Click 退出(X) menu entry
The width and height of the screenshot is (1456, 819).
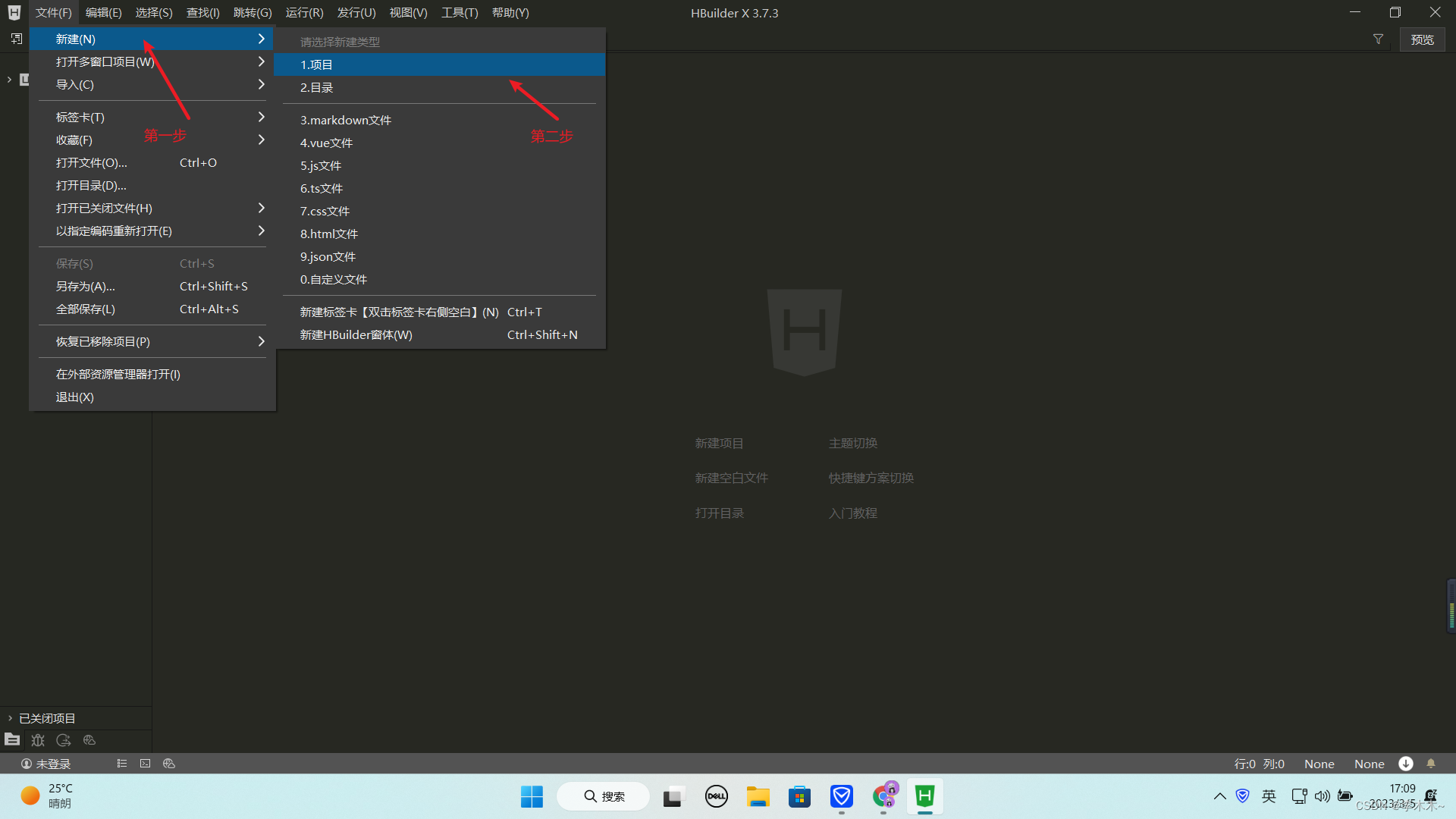coord(152,397)
